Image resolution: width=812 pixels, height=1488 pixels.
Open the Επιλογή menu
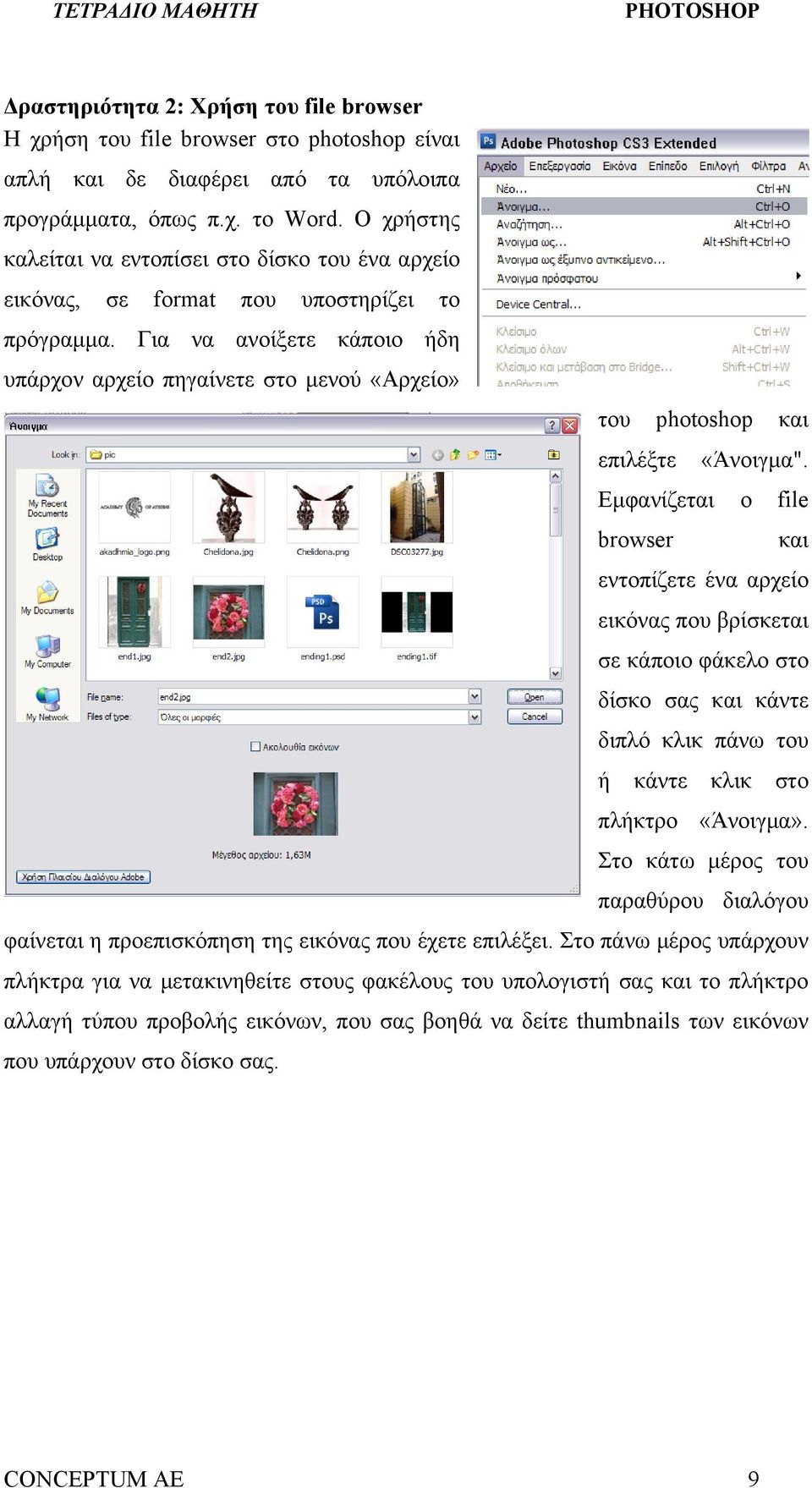[718, 167]
